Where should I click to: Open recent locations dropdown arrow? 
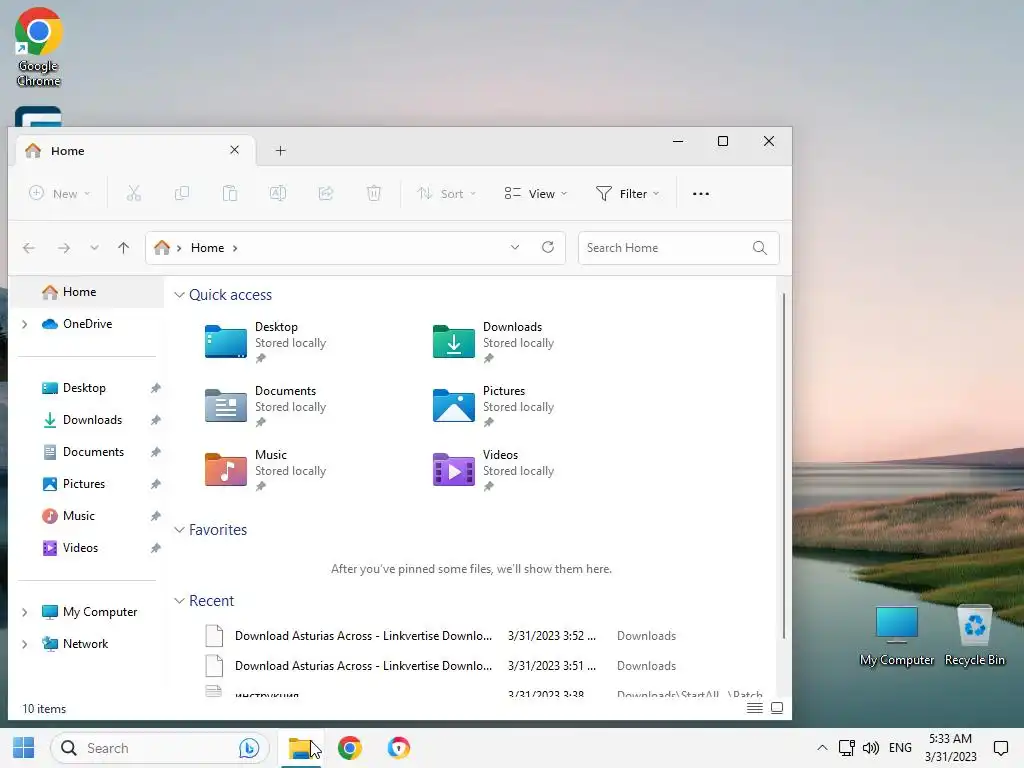coord(95,248)
